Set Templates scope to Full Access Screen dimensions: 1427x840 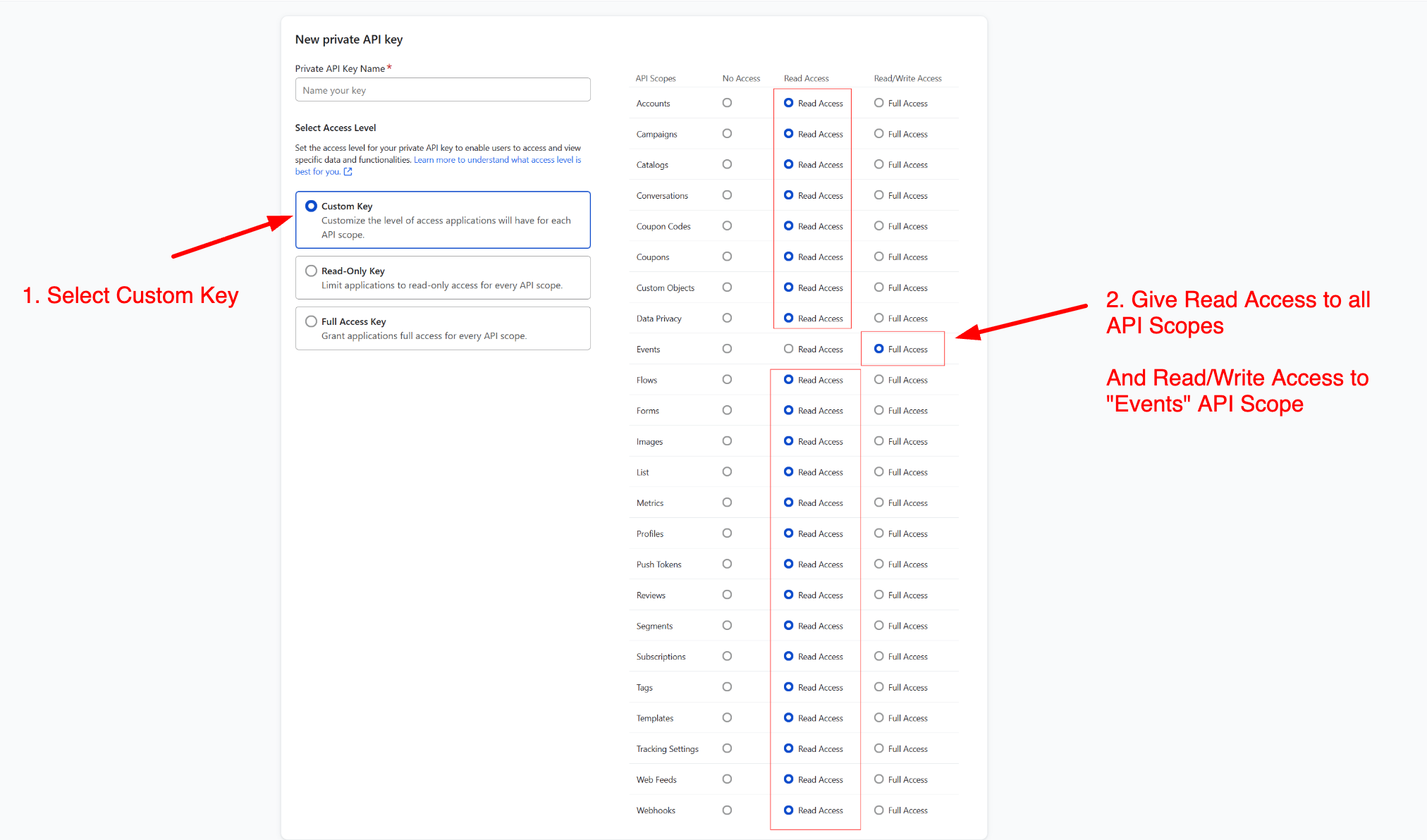pyautogui.click(x=878, y=718)
